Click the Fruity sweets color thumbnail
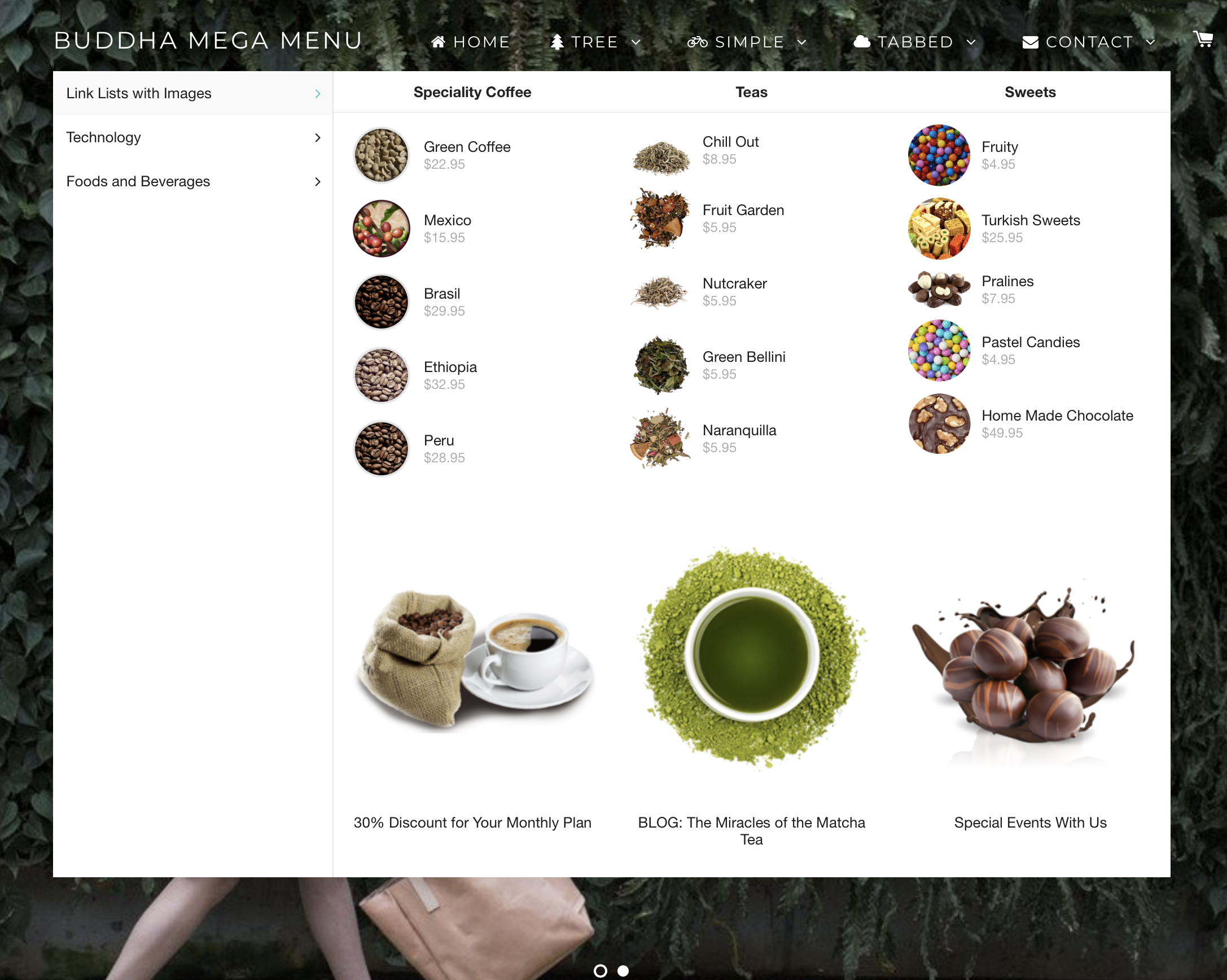The width and height of the screenshot is (1227, 980). (x=938, y=155)
